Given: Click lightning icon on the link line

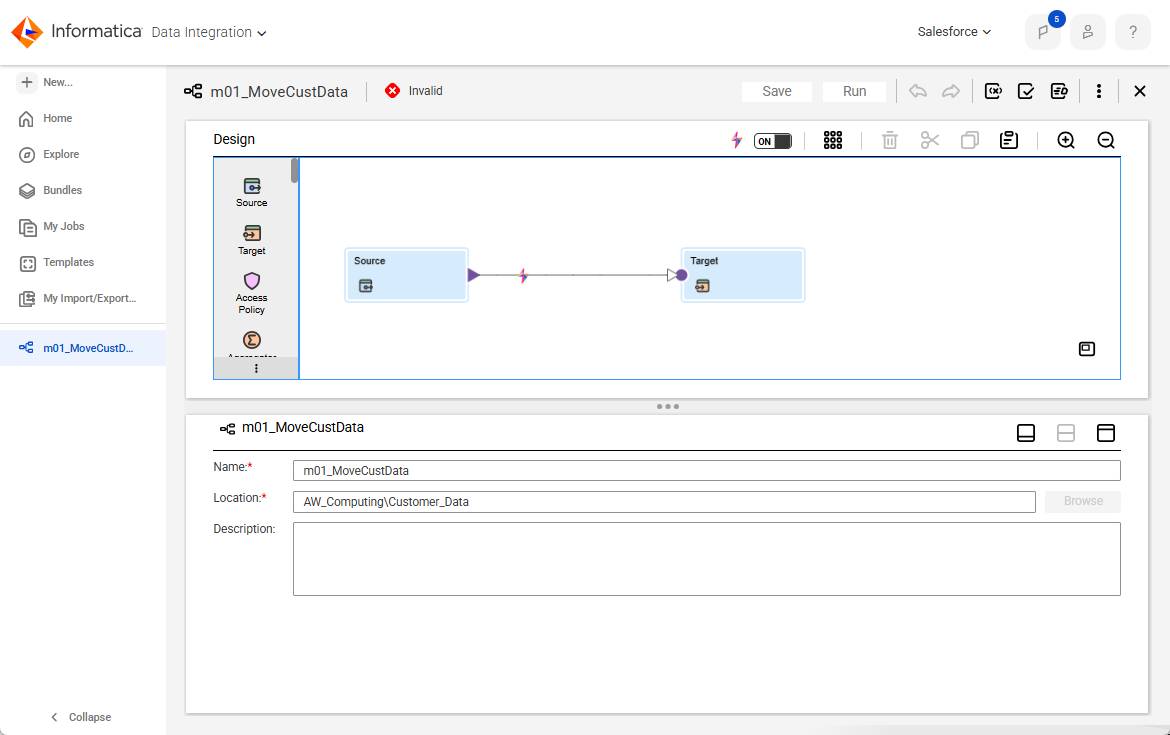Looking at the screenshot, I should (523, 276).
